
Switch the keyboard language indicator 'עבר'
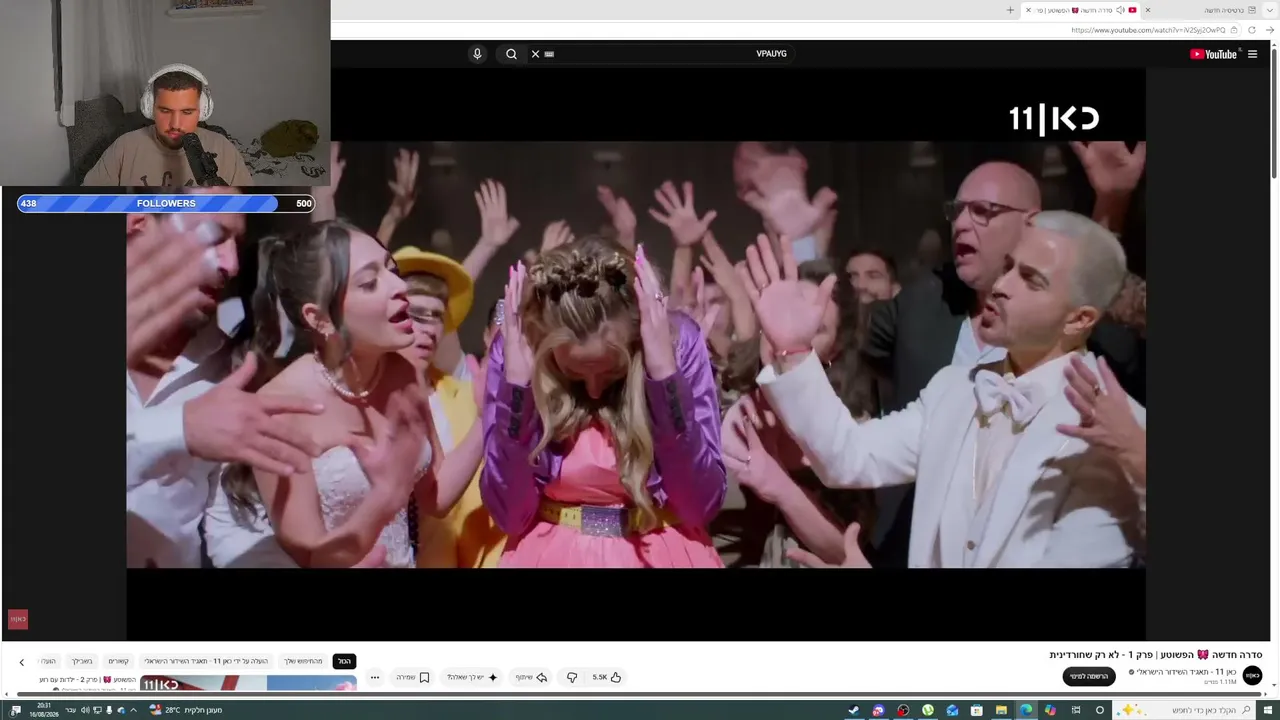(70, 710)
